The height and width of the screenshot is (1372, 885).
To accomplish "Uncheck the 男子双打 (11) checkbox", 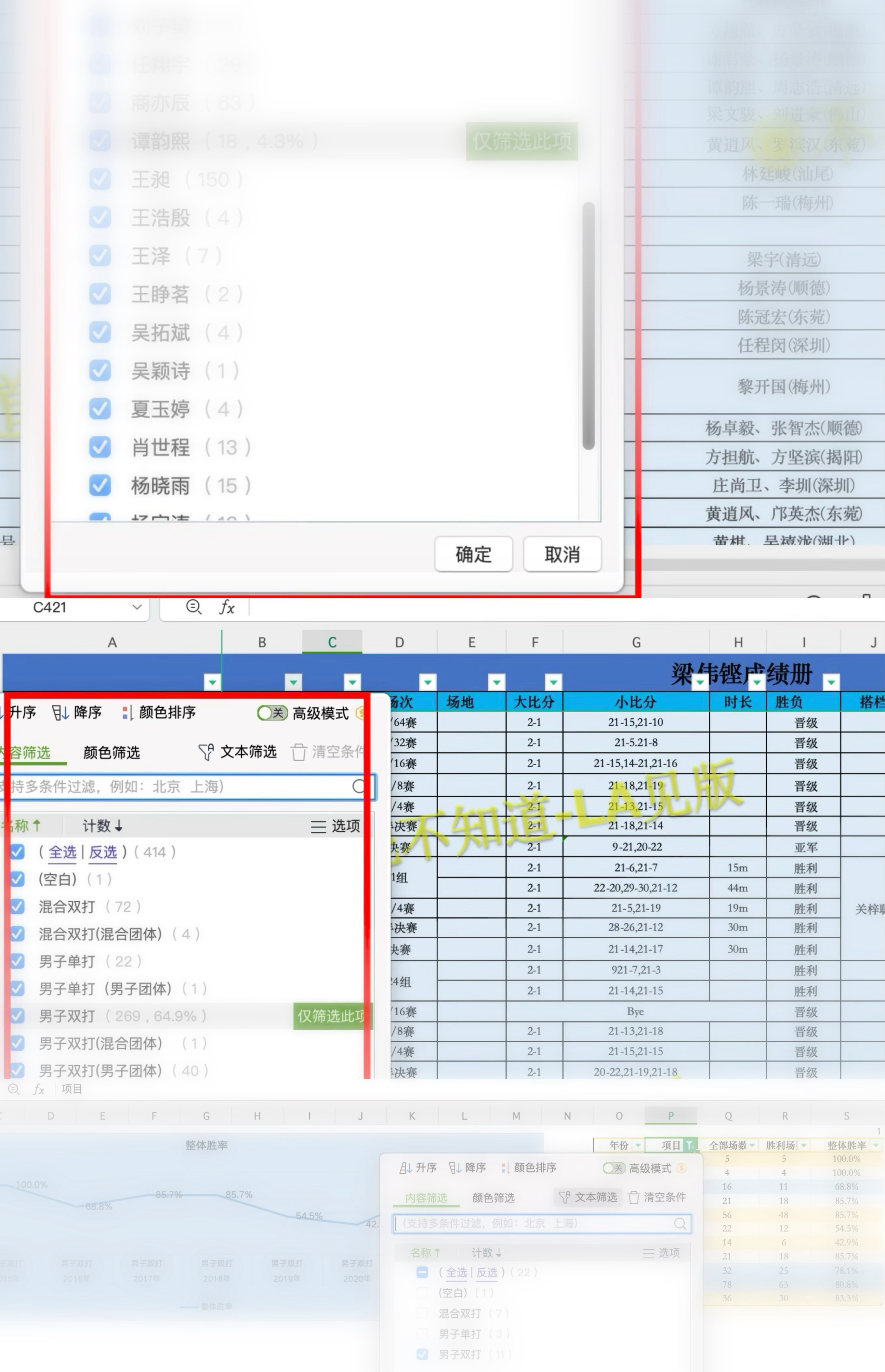I will (x=422, y=1354).
